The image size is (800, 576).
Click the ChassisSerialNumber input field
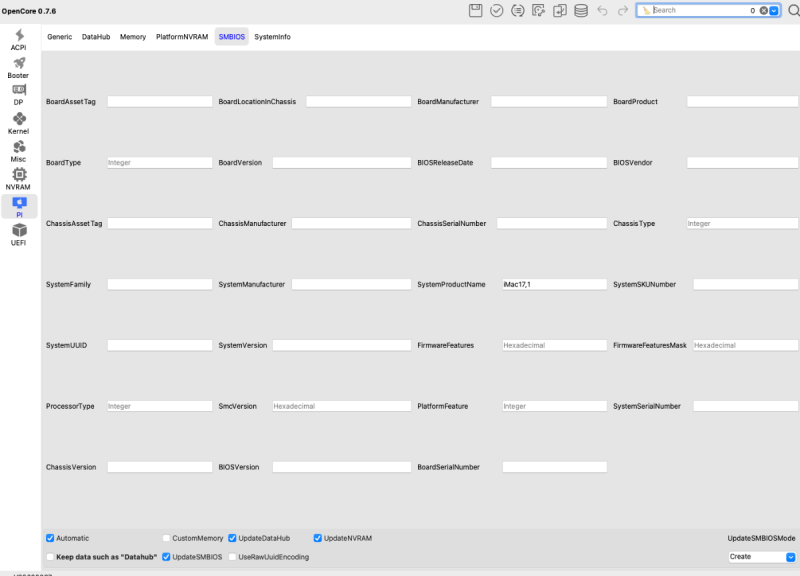[552, 223]
